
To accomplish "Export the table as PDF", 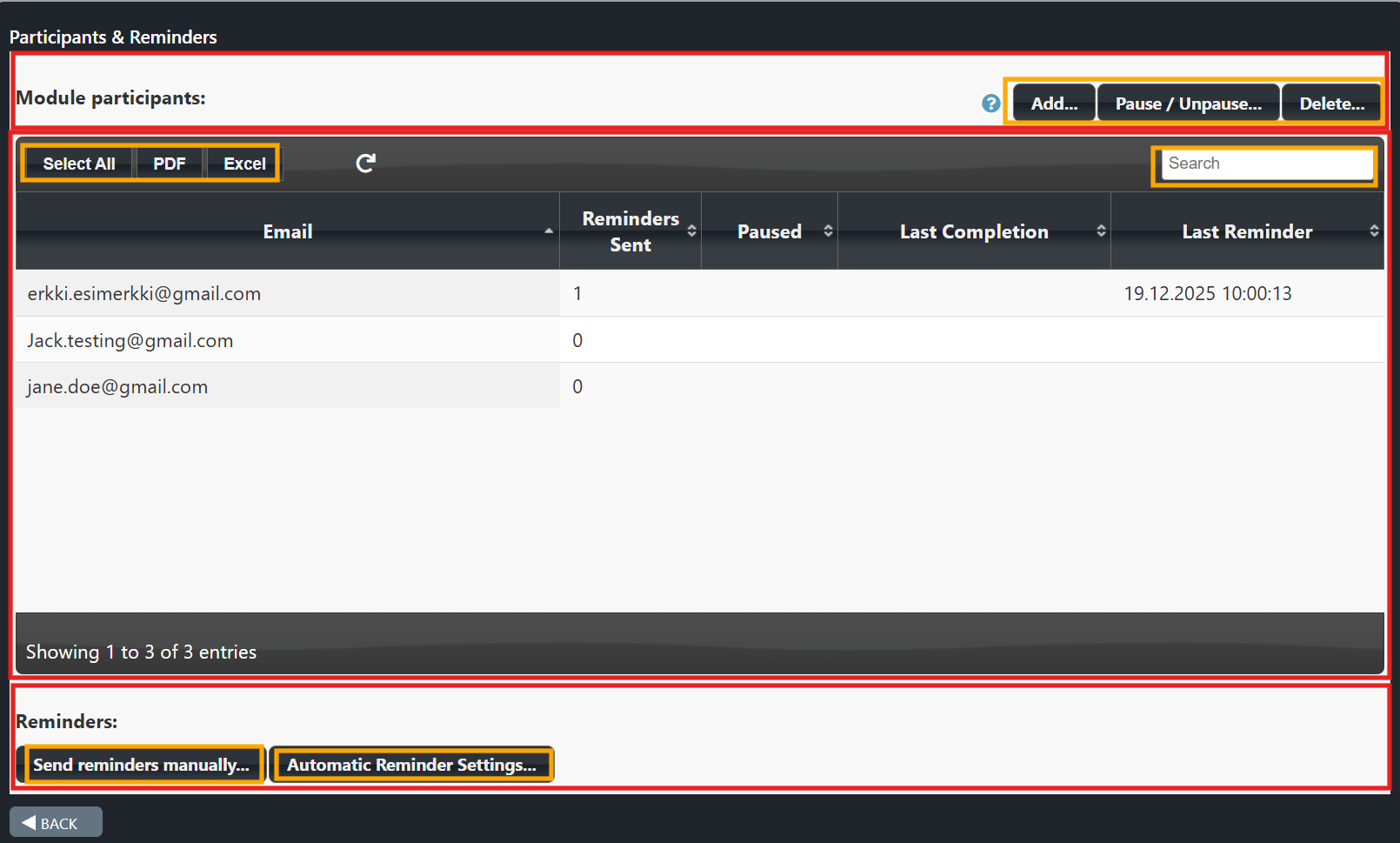I will click(x=170, y=164).
